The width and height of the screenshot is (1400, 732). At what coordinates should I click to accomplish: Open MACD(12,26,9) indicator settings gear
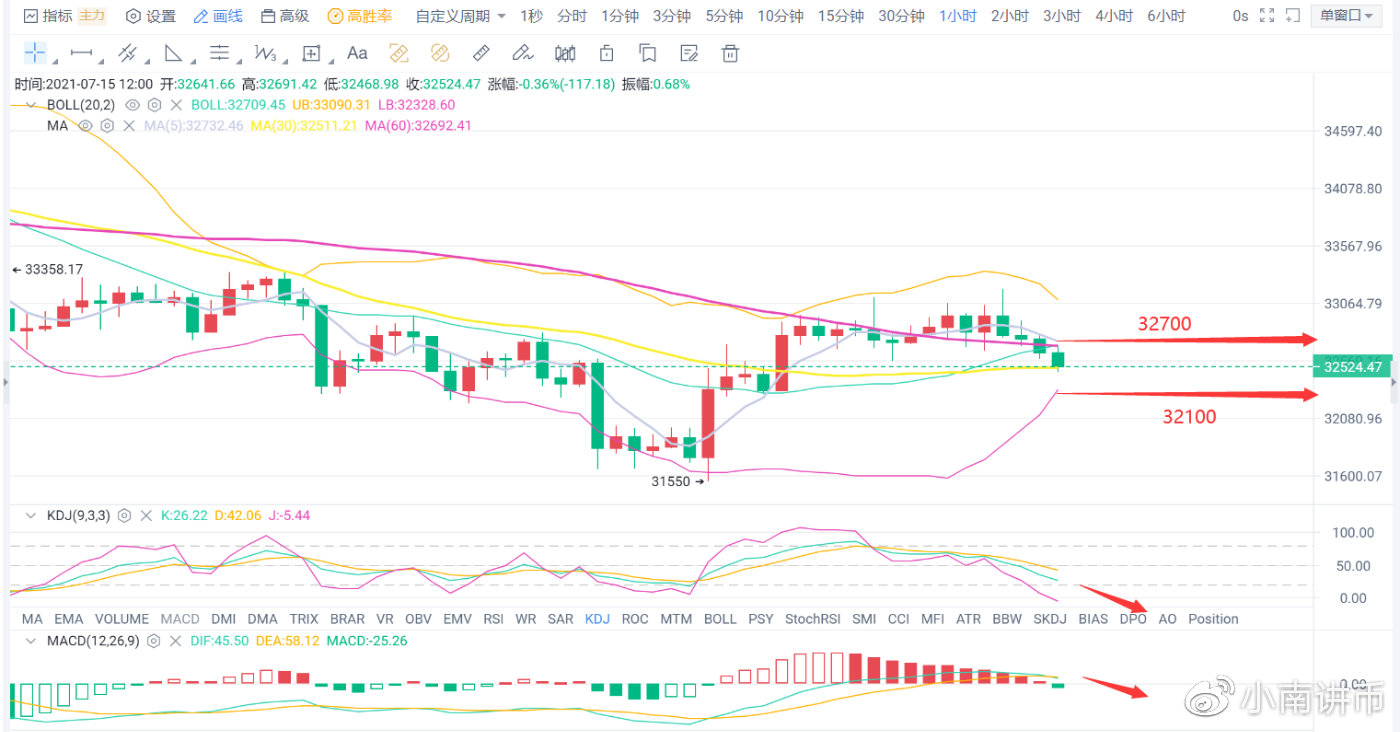[x=155, y=641]
